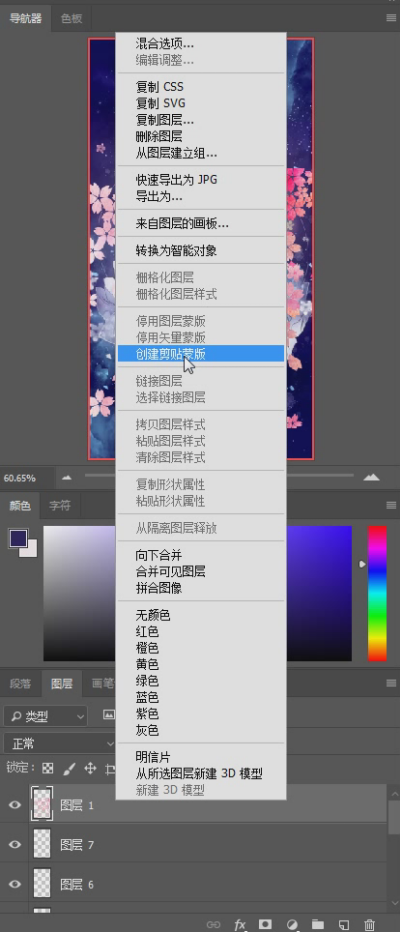Screen dimensions: 400x932
Task: Click lock image pixels brush icon
Action: [69, 769]
